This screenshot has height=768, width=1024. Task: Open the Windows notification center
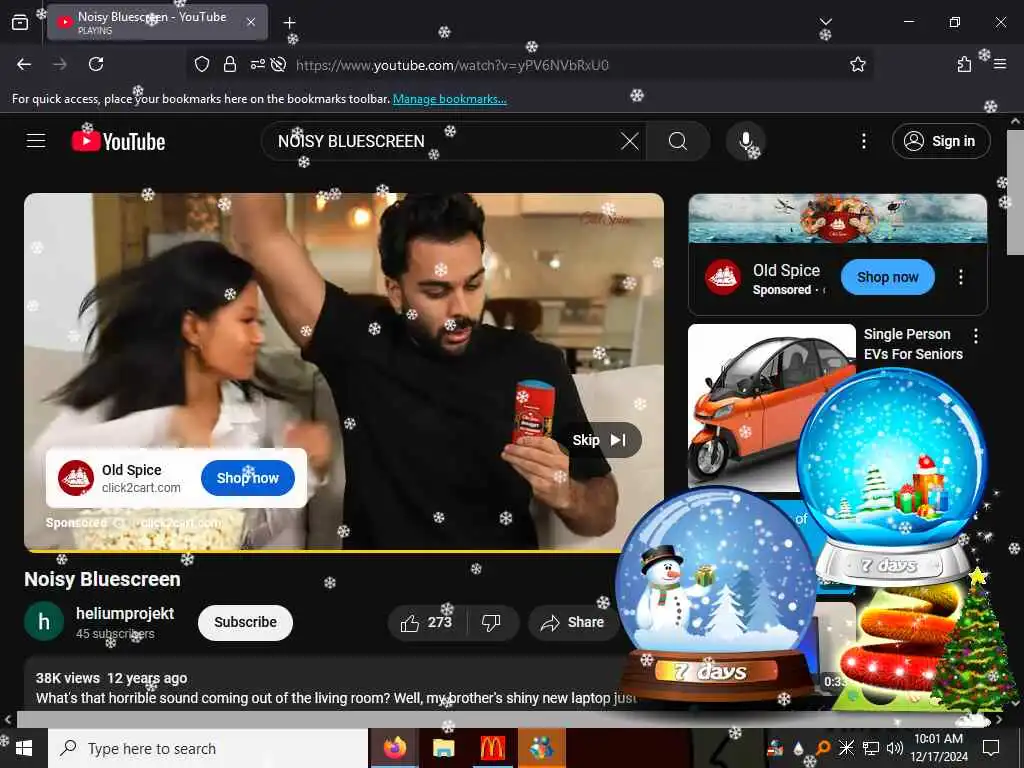991,748
